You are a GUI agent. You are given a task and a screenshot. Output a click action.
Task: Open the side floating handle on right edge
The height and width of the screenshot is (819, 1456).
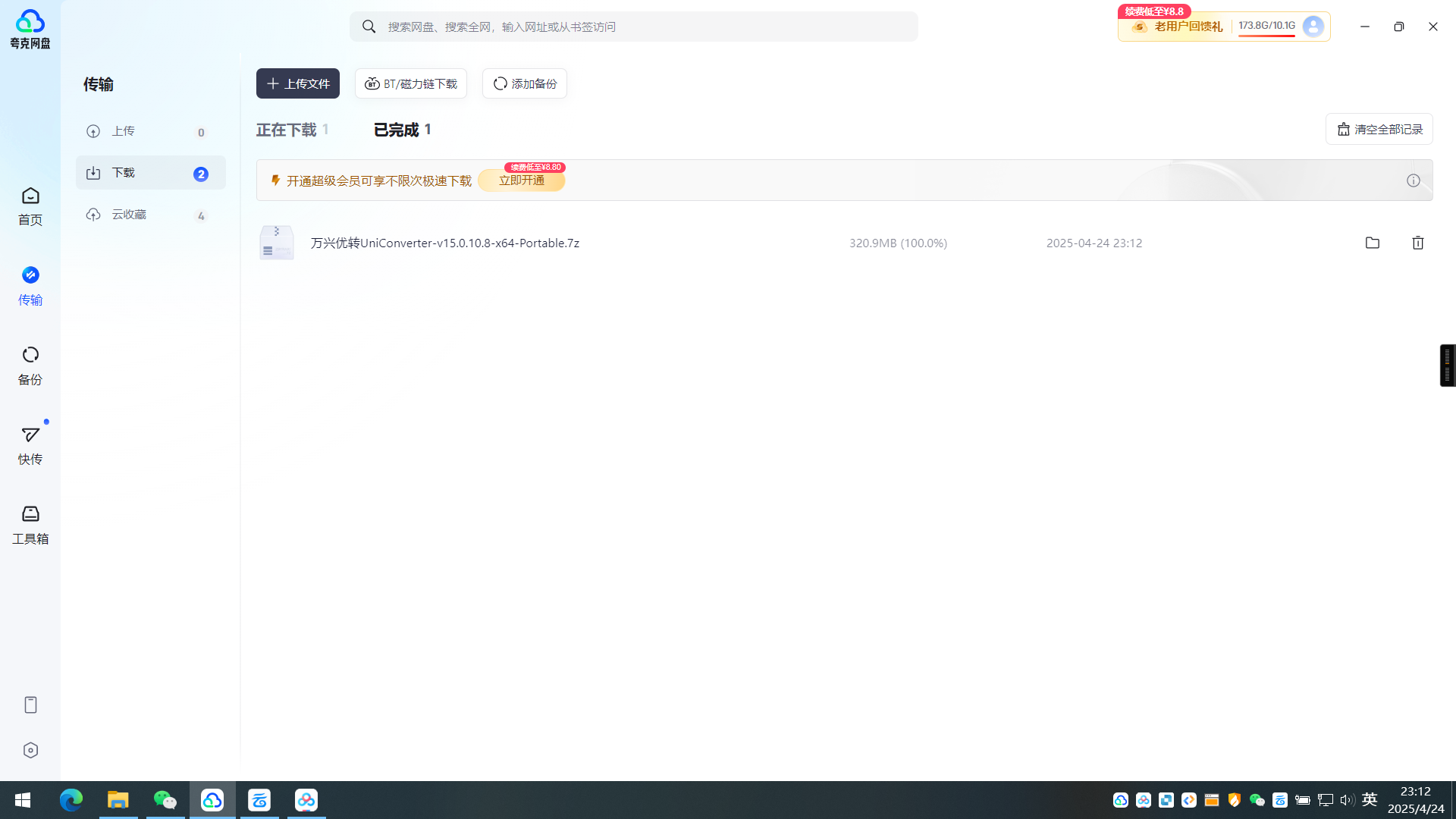click(1448, 366)
